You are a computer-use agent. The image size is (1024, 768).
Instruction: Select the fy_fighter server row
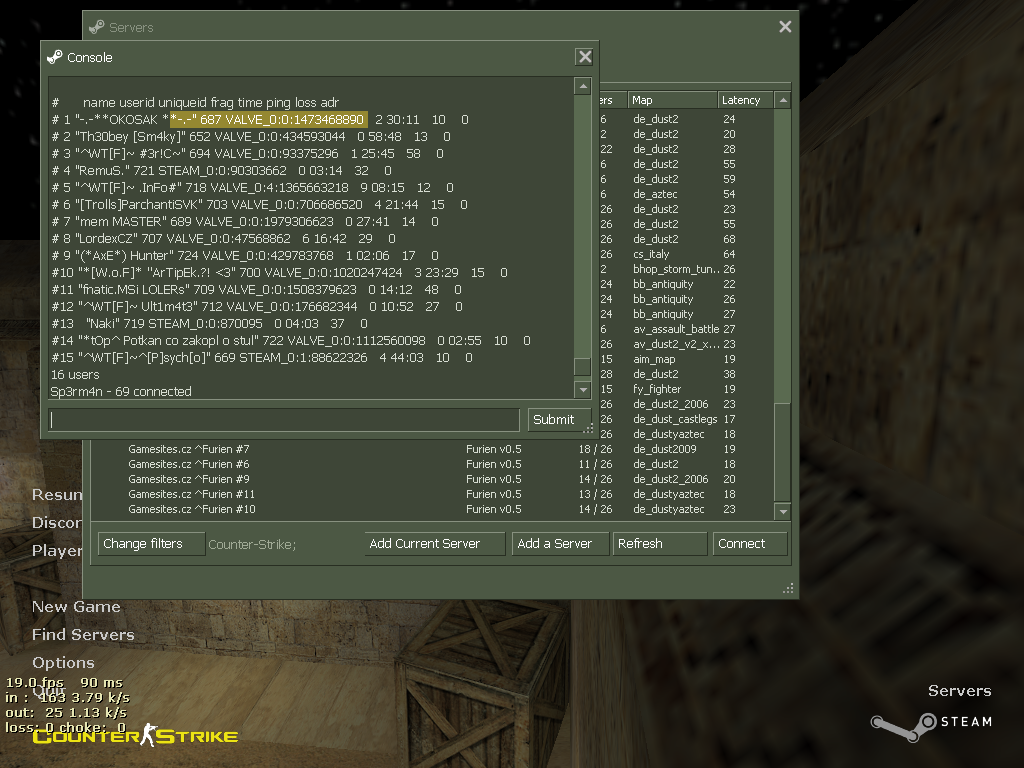point(686,389)
